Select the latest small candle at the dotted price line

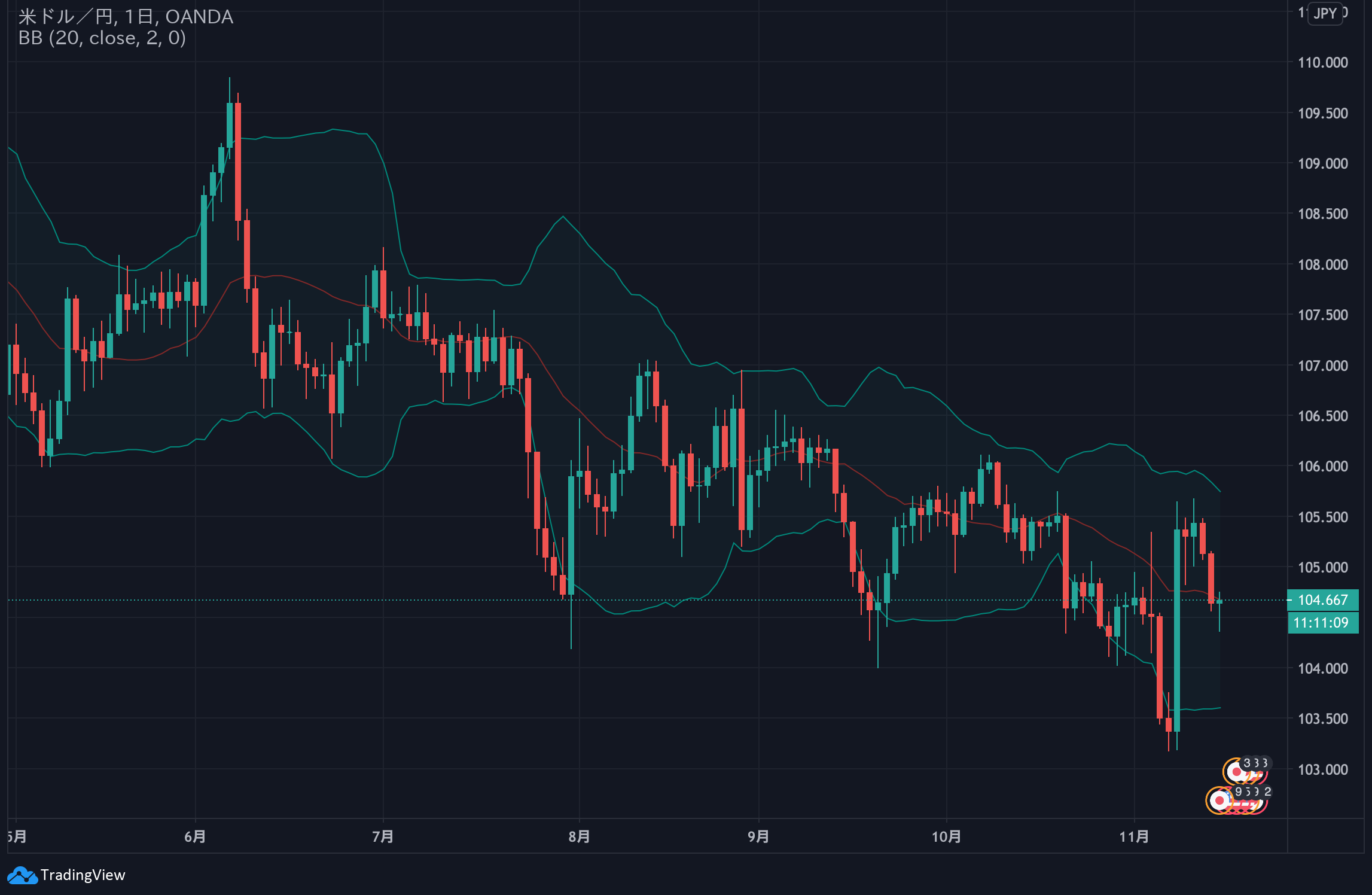(x=1219, y=602)
